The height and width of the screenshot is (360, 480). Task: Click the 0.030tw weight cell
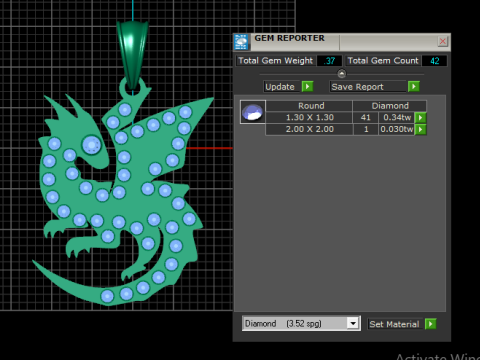point(397,129)
